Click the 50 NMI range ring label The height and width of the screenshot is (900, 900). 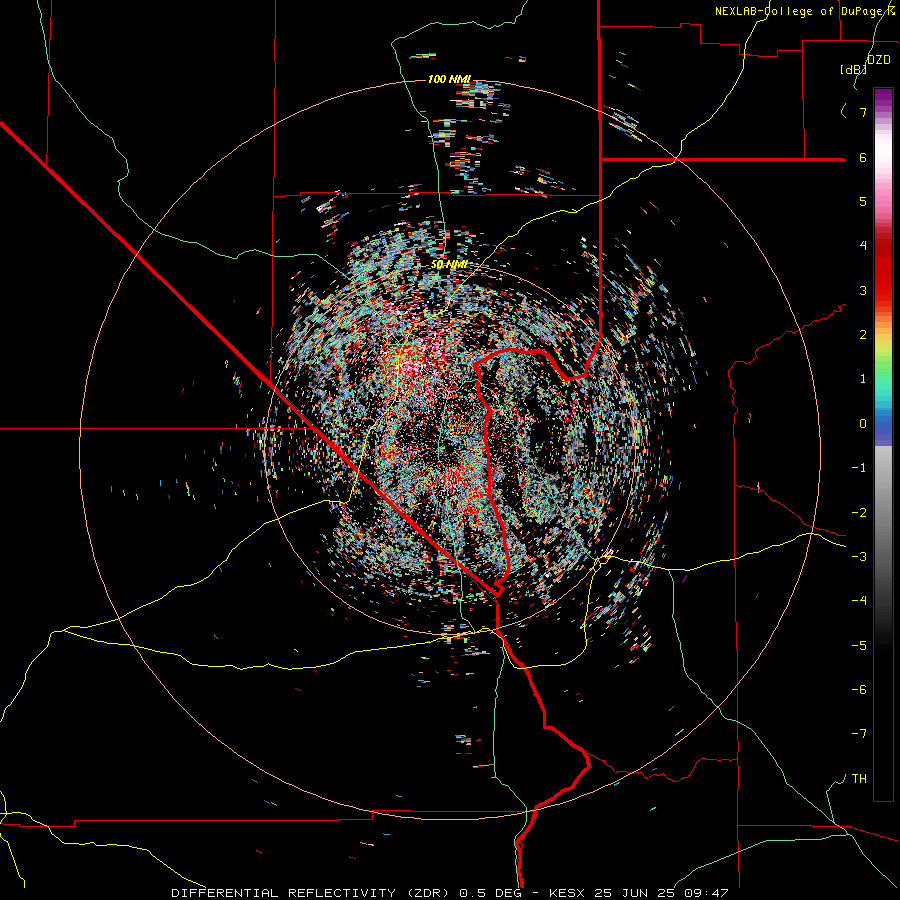(x=448, y=264)
